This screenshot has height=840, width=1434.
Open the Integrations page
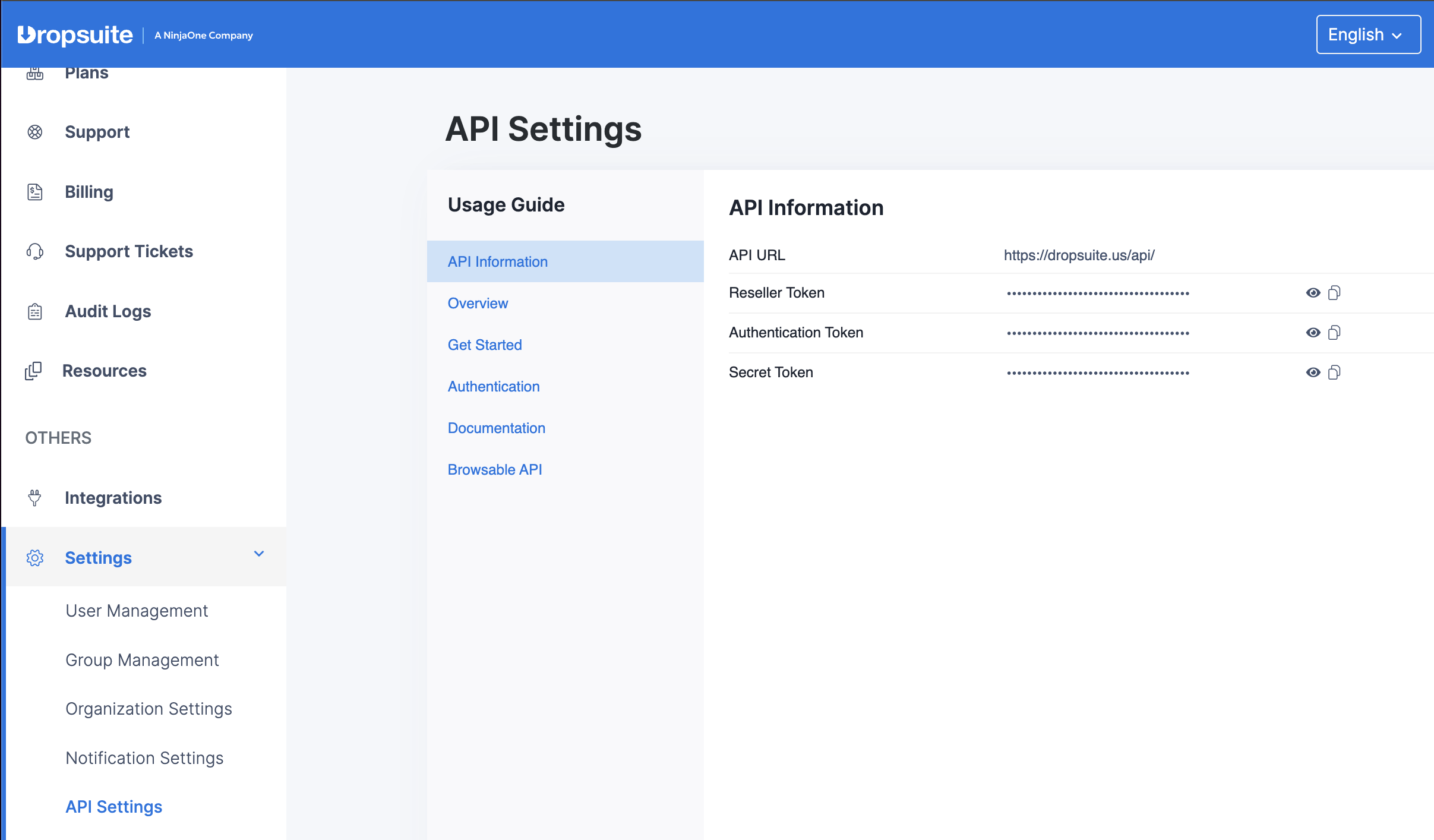[x=113, y=498]
